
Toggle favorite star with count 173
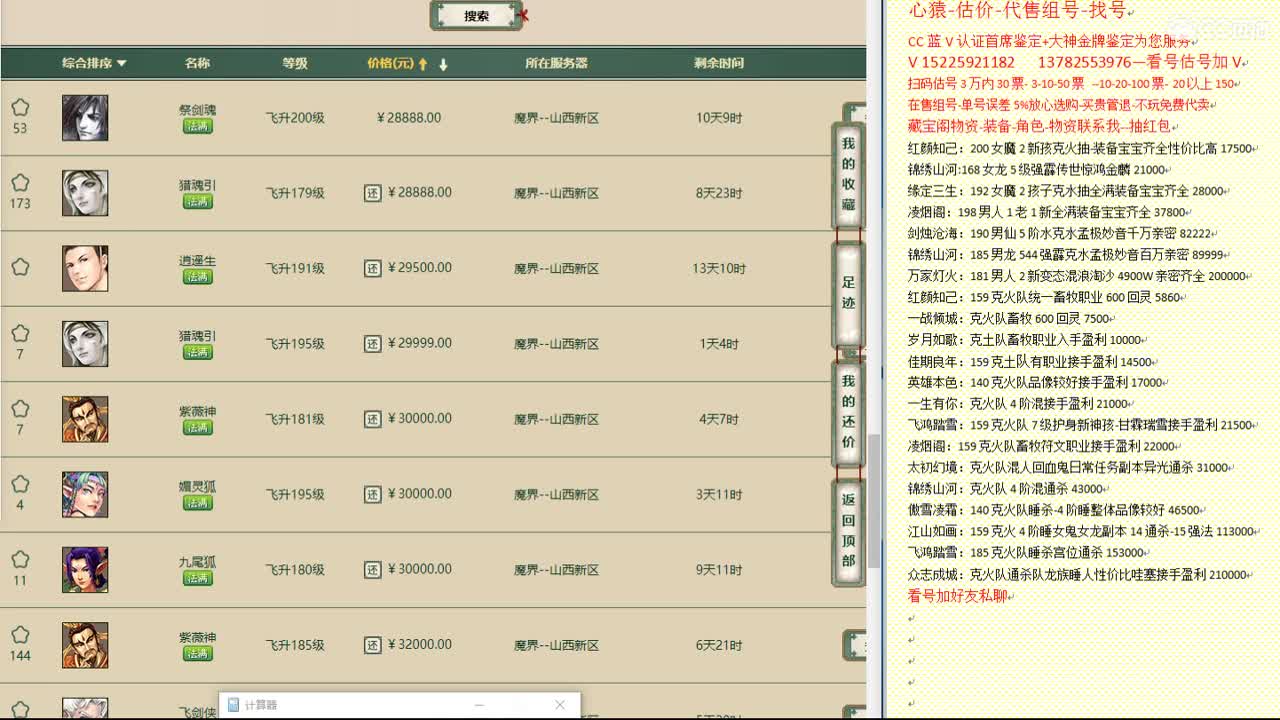click(x=20, y=183)
